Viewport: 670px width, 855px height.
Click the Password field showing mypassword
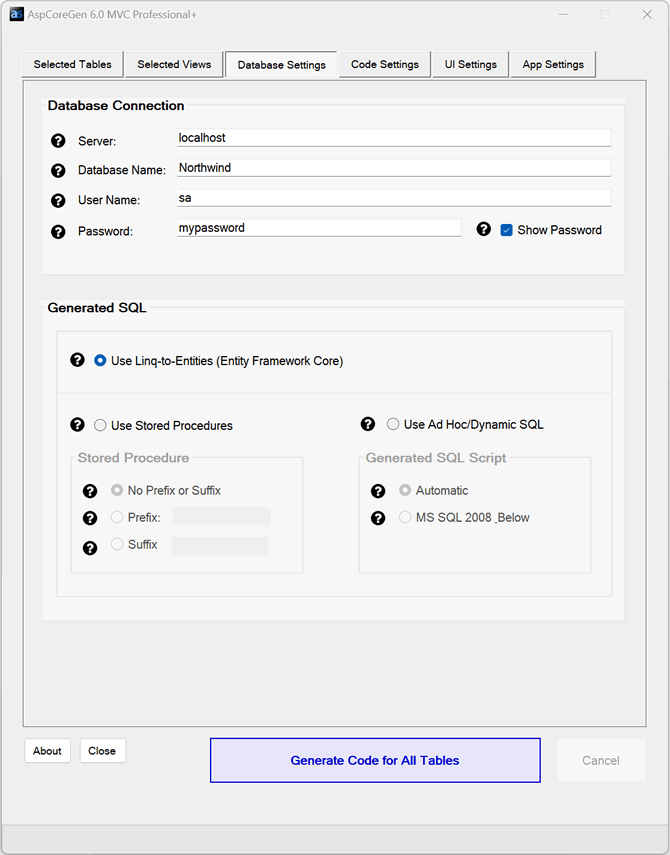click(x=319, y=228)
